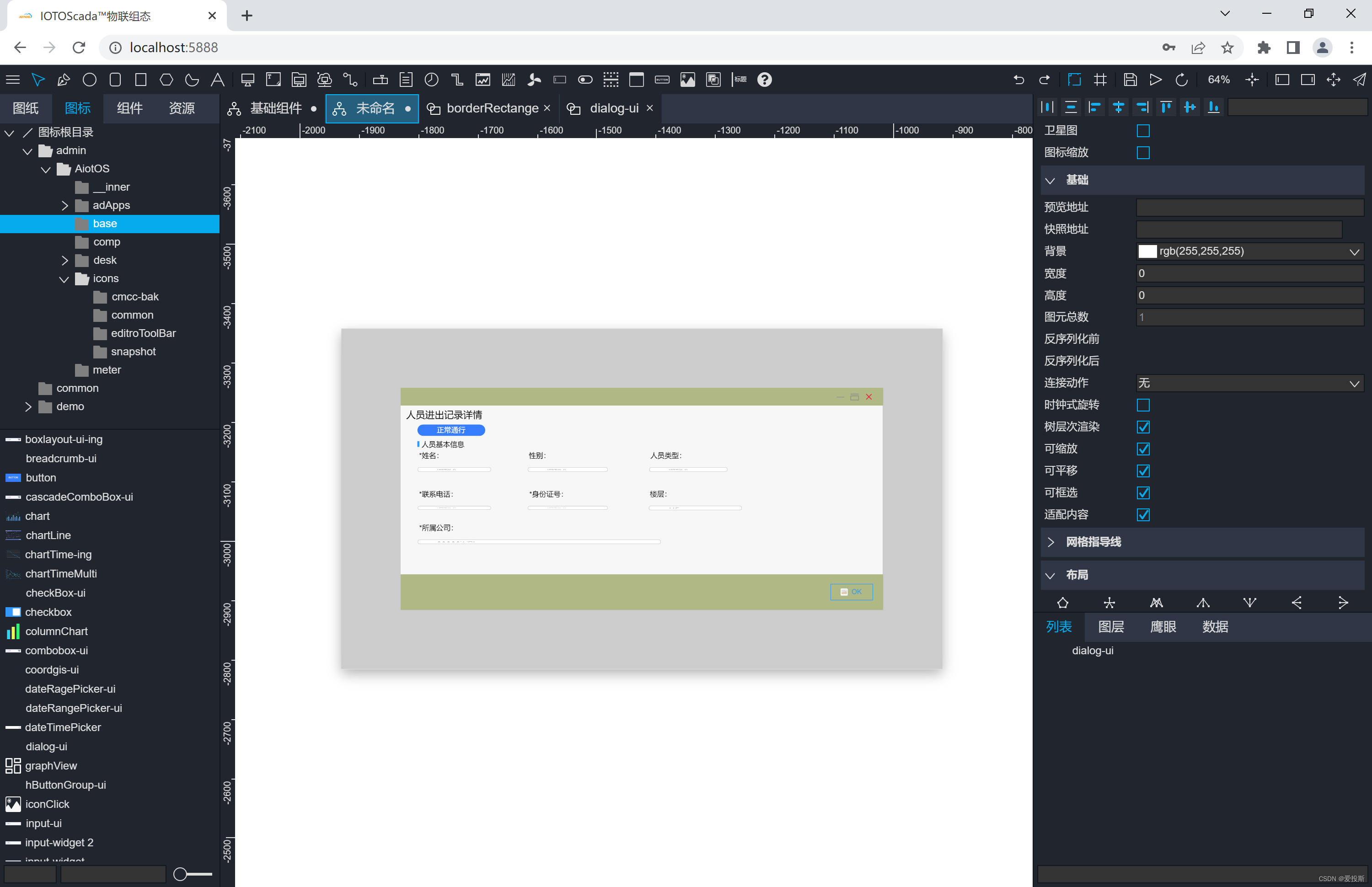Choose the text 'A' tool
1372x887 pixels.
click(217, 80)
